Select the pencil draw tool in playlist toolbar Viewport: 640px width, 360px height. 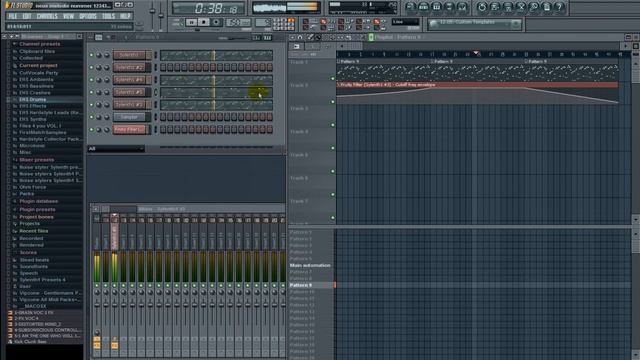click(x=310, y=38)
